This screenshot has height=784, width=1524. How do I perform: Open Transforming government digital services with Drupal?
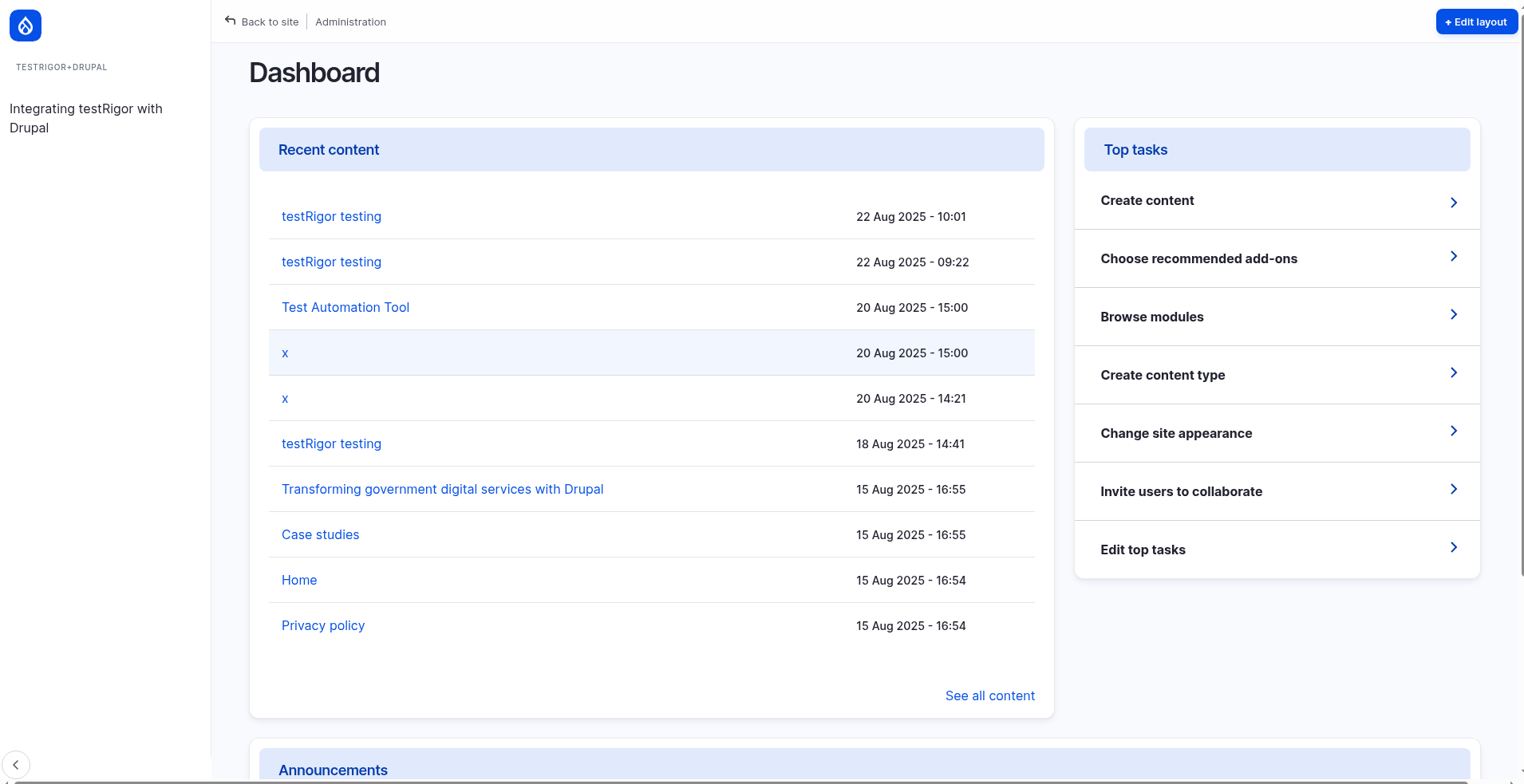coord(442,489)
